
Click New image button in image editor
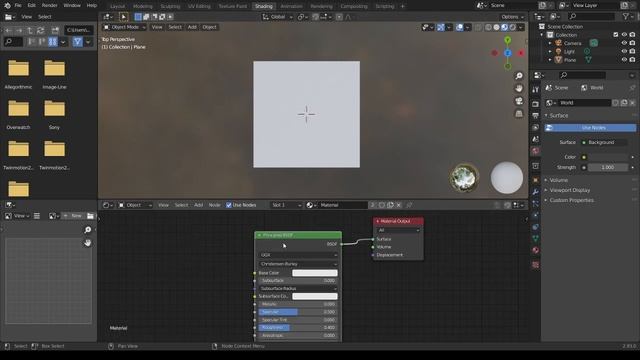point(73,216)
